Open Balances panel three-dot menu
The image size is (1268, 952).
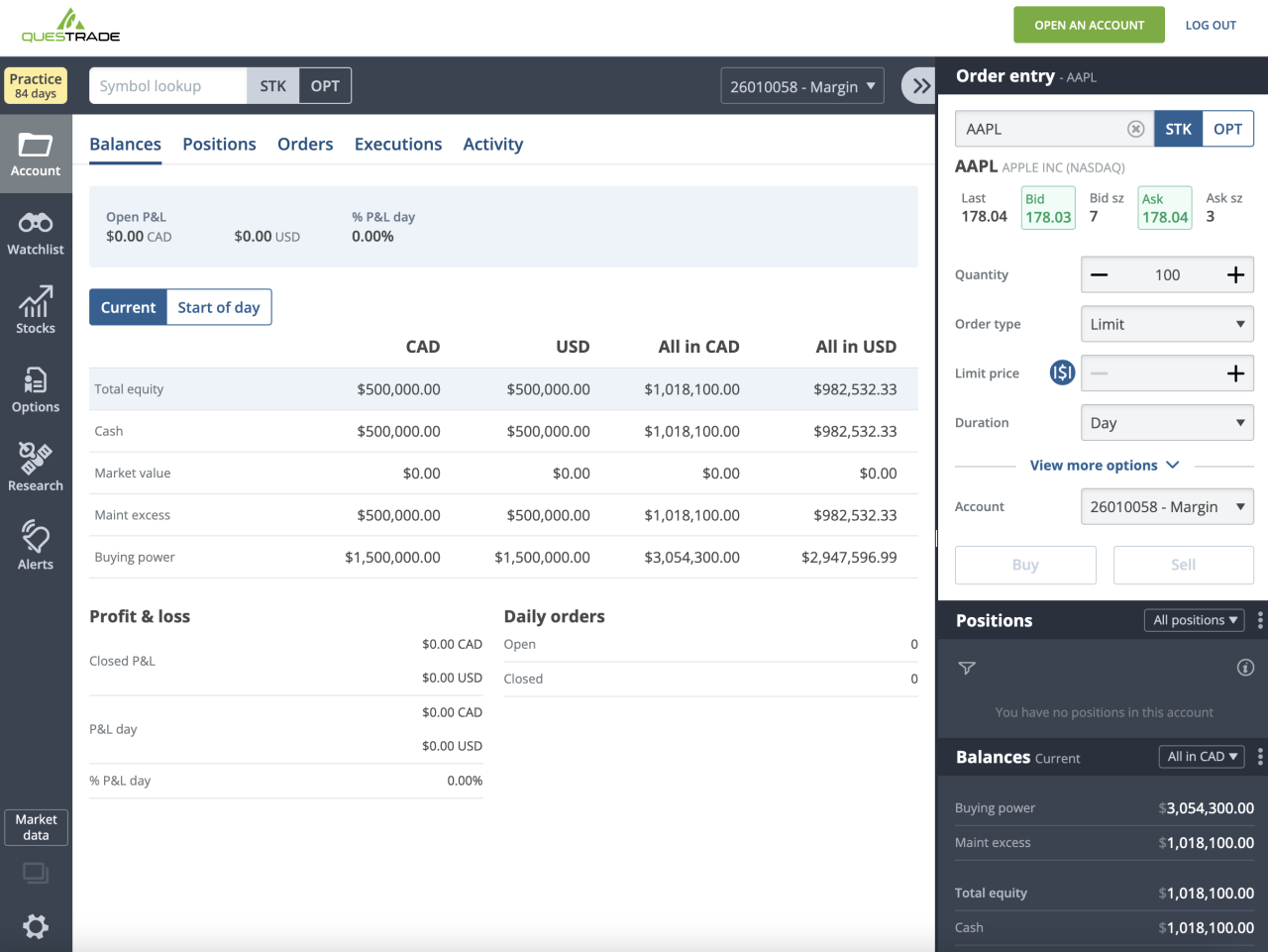tap(1260, 757)
